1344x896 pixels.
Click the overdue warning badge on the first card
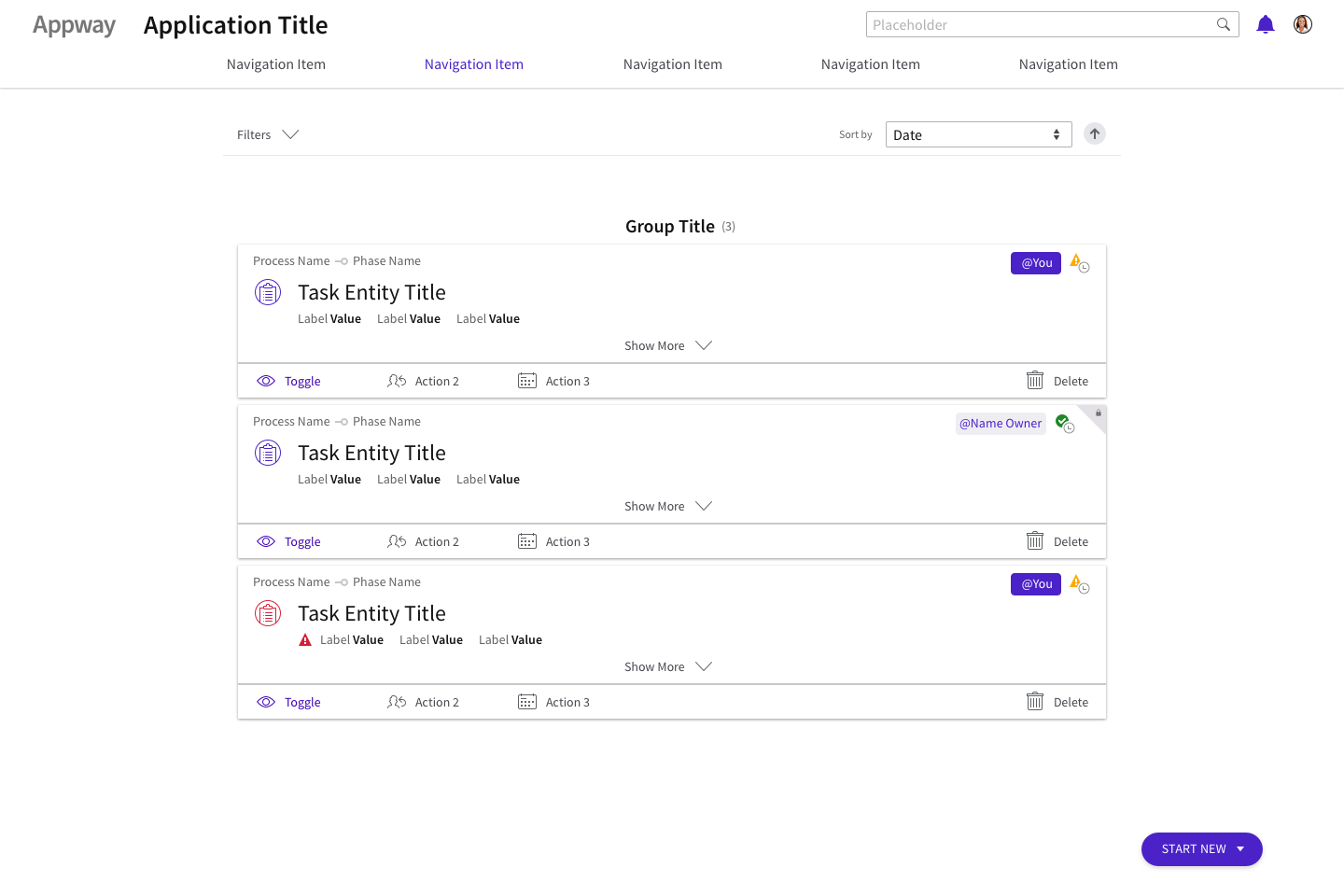1079,263
